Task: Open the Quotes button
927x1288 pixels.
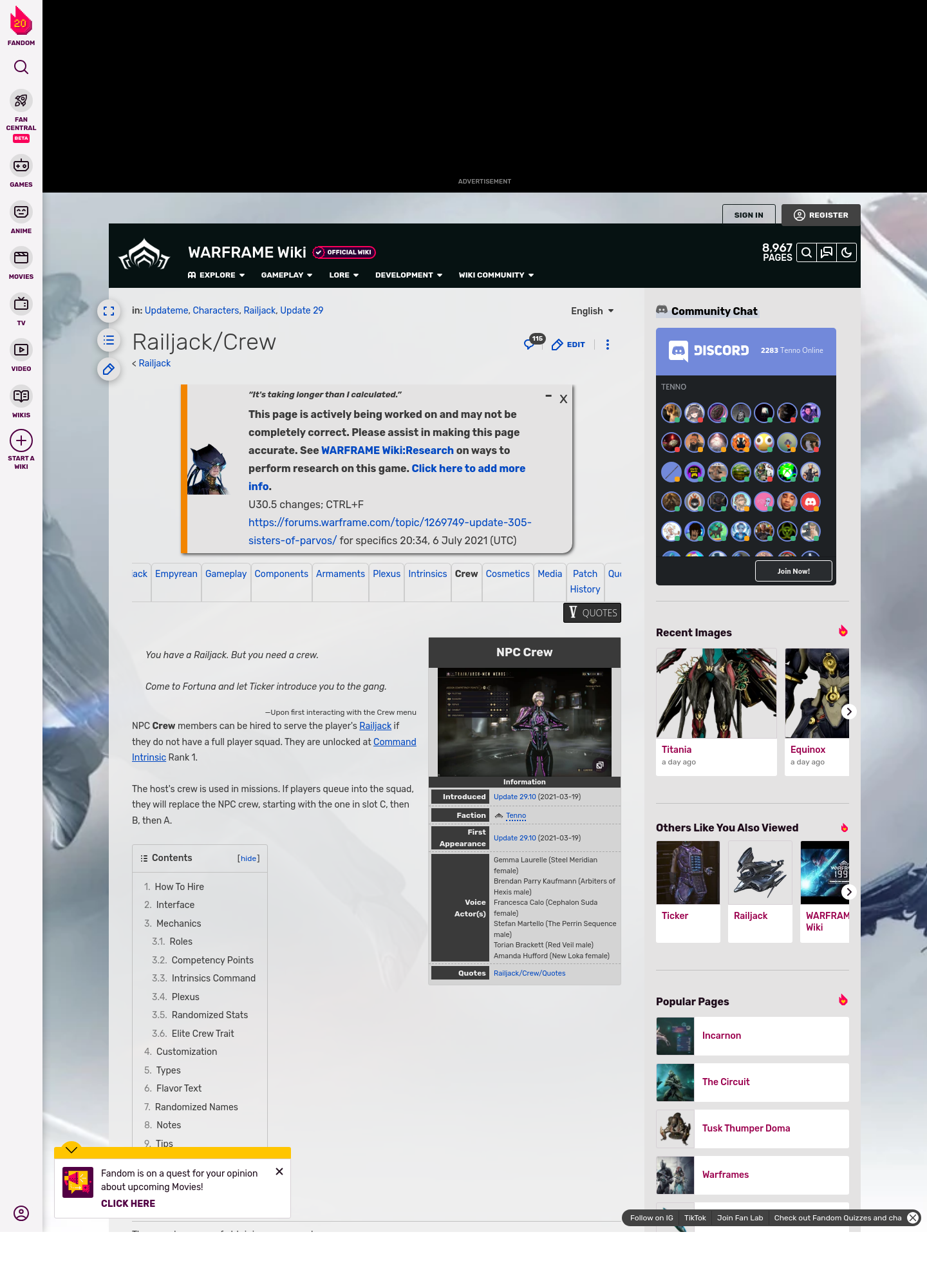Action: pos(592,613)
